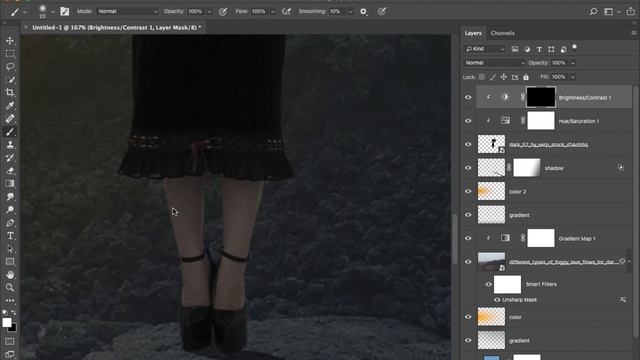Viewport: 640px width, 360px height.
Task: Select the Crop tool
Action: 10,93
